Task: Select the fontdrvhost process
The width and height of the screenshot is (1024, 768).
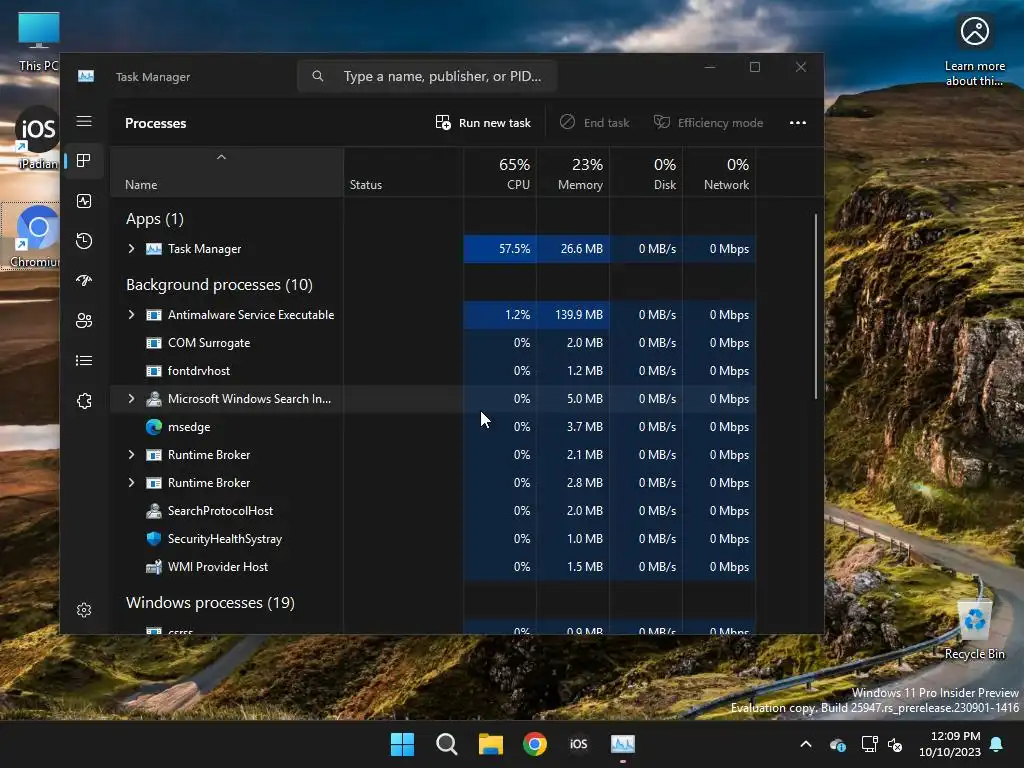Action: point(433,371)
